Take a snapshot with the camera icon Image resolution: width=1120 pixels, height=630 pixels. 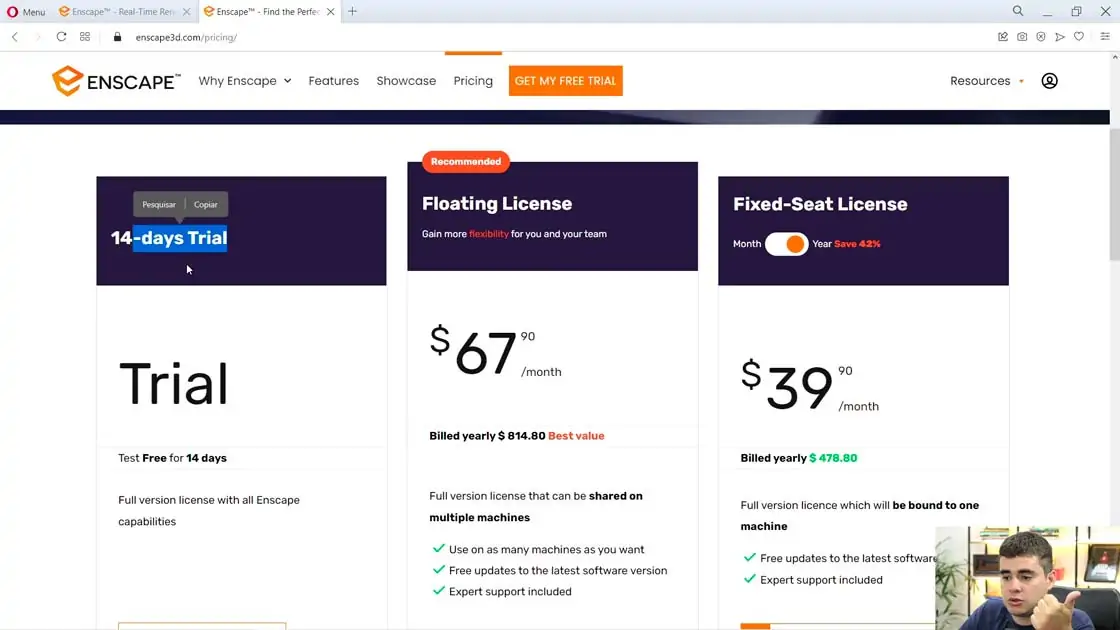point(1022,36)
